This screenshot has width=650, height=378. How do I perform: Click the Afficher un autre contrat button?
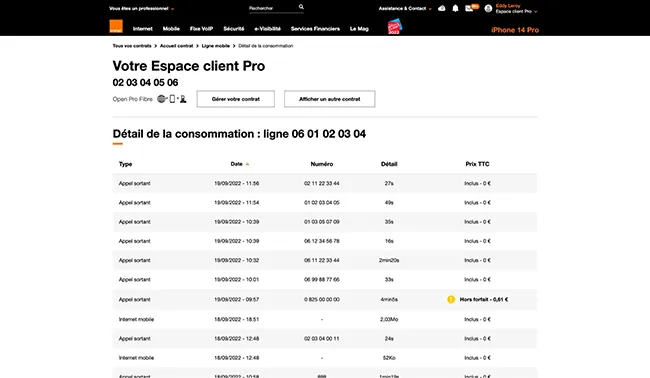click(330, 99)
